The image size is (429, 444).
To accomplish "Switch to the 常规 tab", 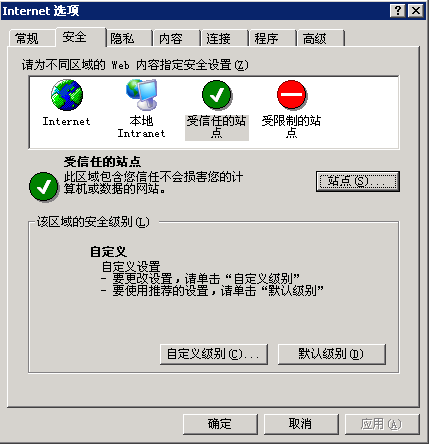I will point(32,38).
